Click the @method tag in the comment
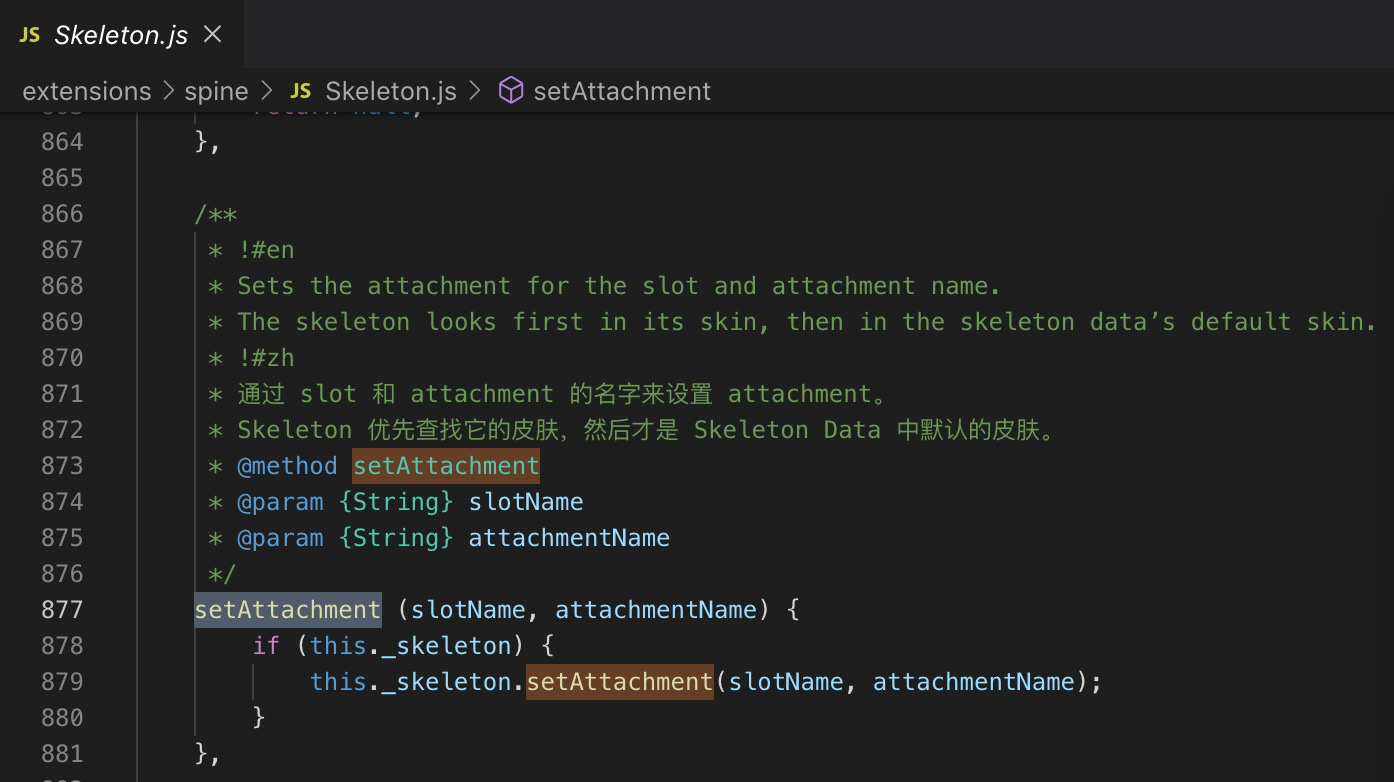This screenshot has height=782, width=1394. point(287,466)
